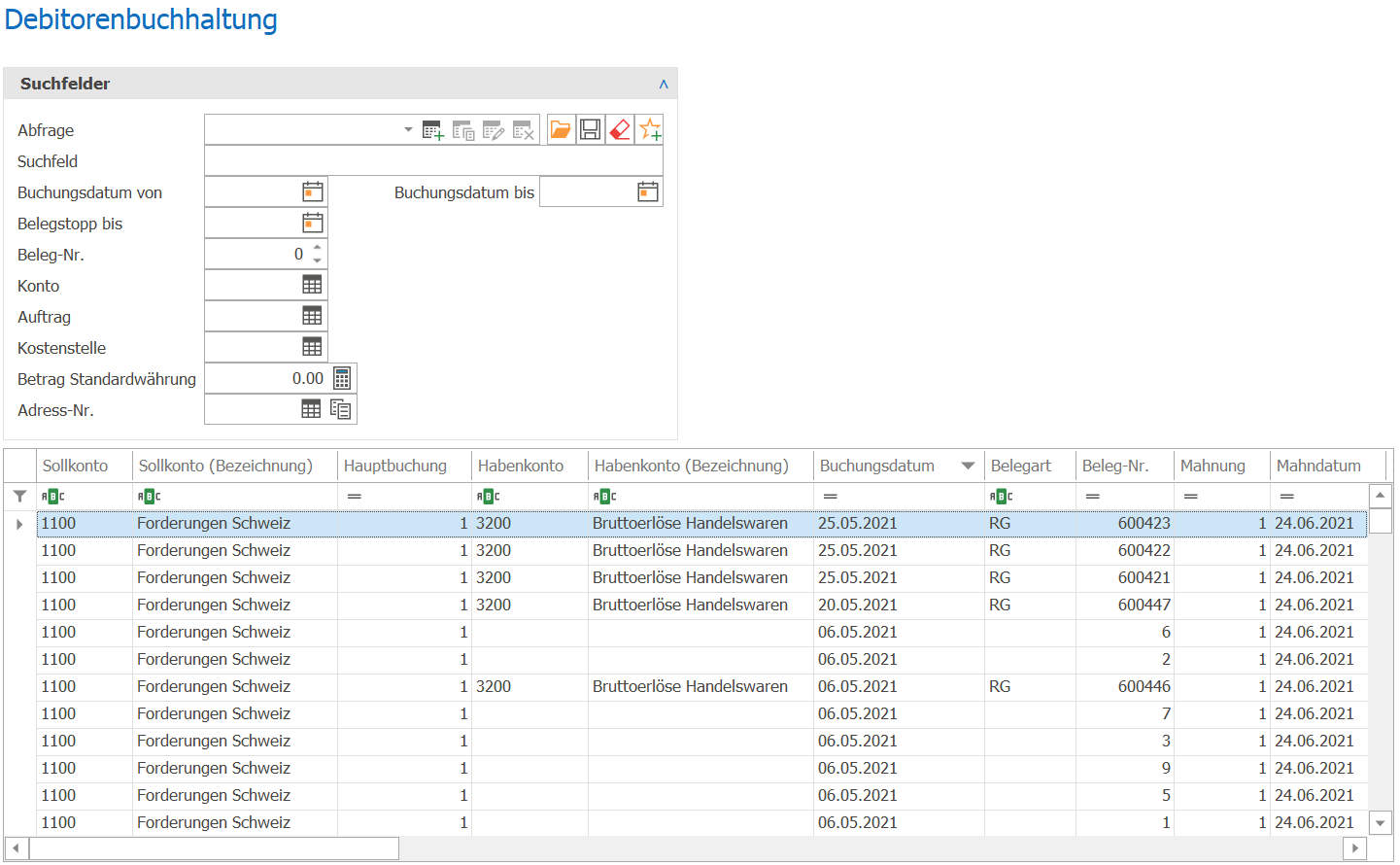Click Adress-Nr. list selection icon
Image resolution: width=1400 pixels, height=865 pixels.
click(x=340, y=409)
